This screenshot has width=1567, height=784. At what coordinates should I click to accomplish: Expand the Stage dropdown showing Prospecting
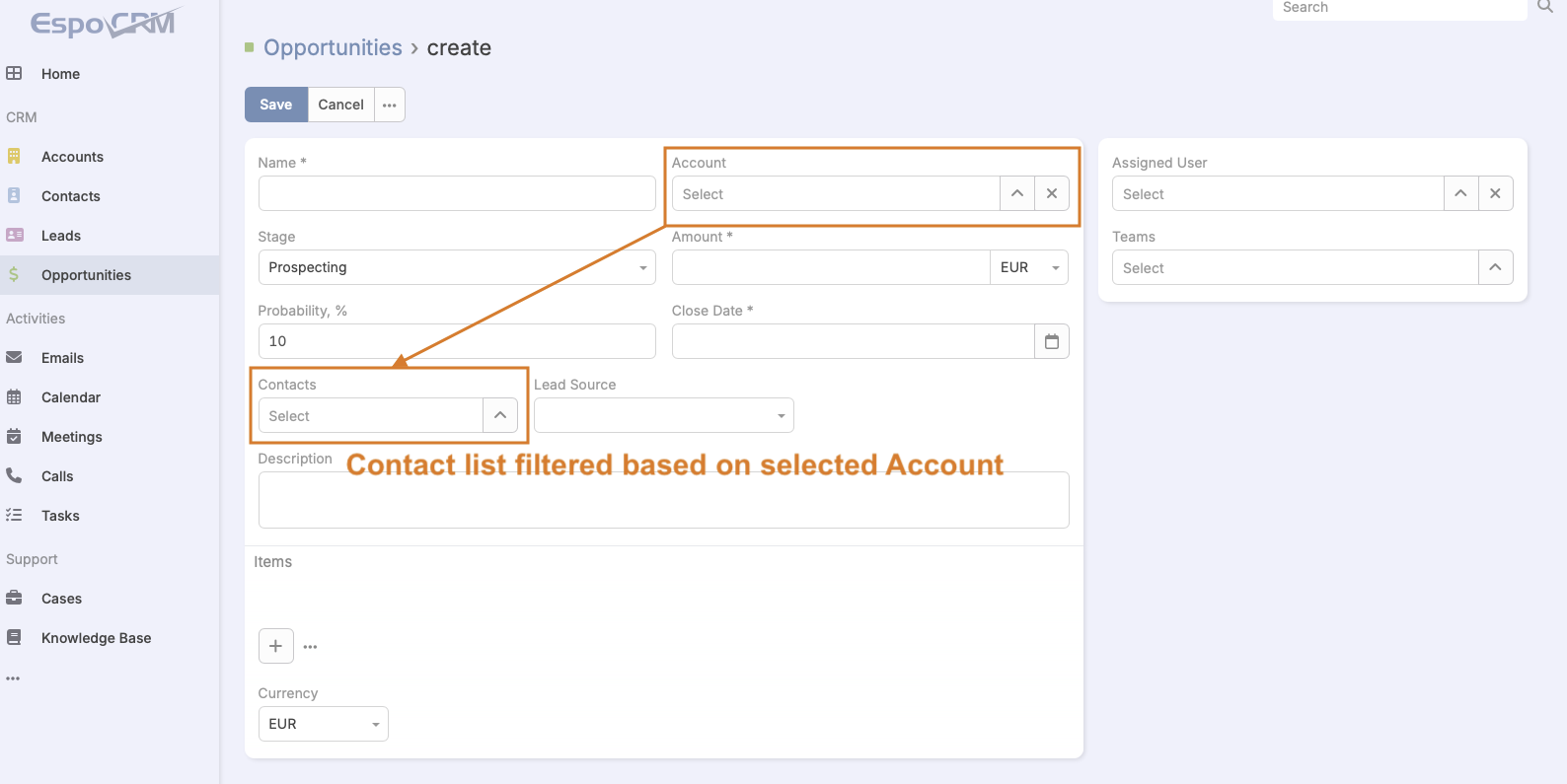click(457, 267)
